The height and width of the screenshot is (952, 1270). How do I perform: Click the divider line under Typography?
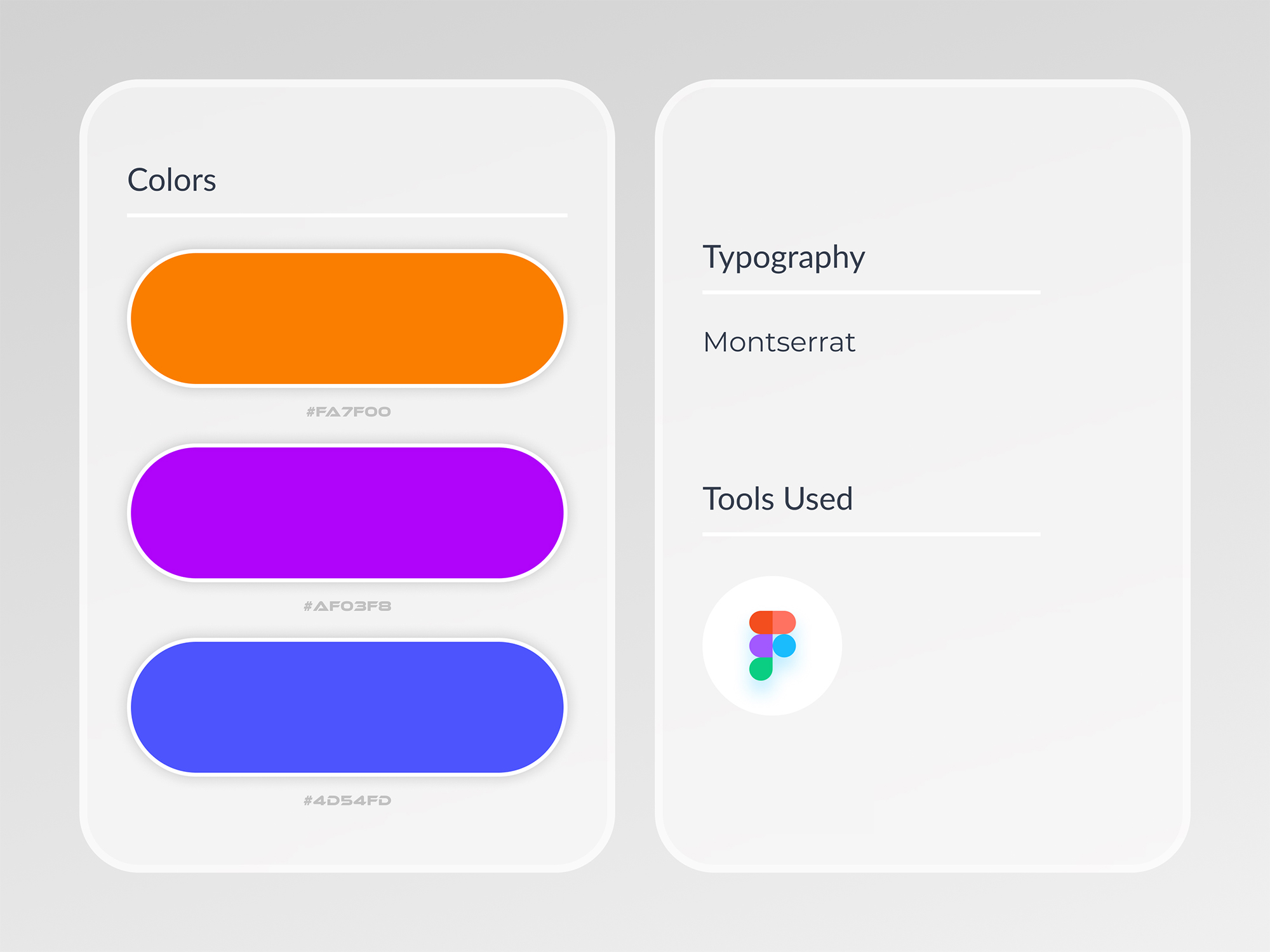tap(871, 293)
